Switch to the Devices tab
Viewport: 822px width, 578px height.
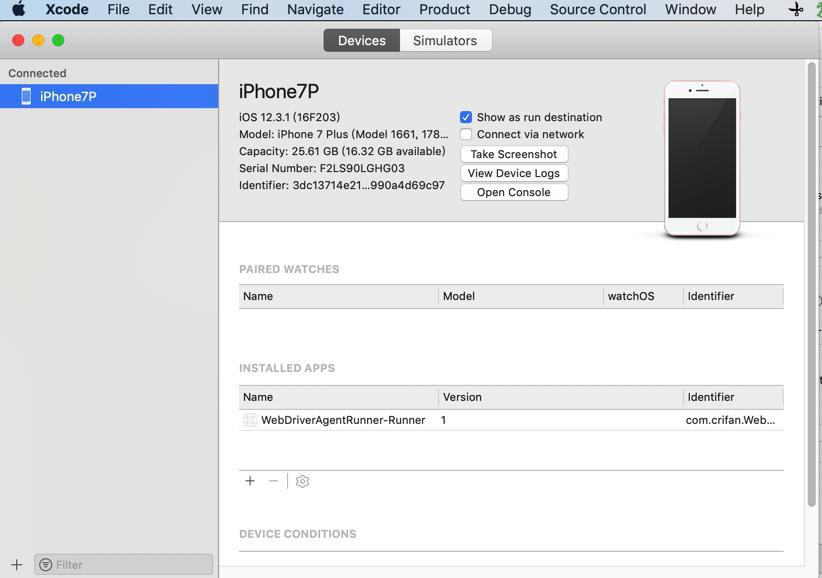(362, 40)
